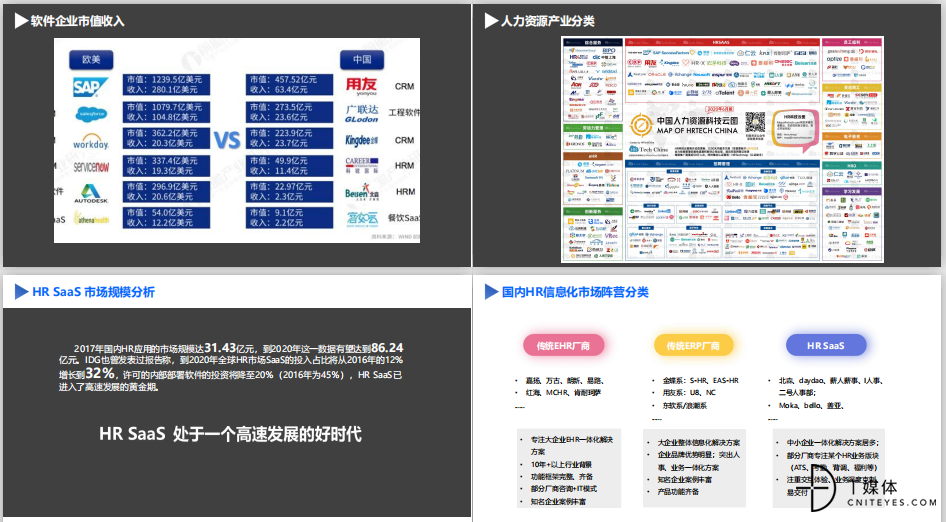The height and width of the screenshot is (522, 946).
Task: Click blue triangle before 国内HR信息化市场阵营分类
Action: pyautogui.click(x=491, y=292)
